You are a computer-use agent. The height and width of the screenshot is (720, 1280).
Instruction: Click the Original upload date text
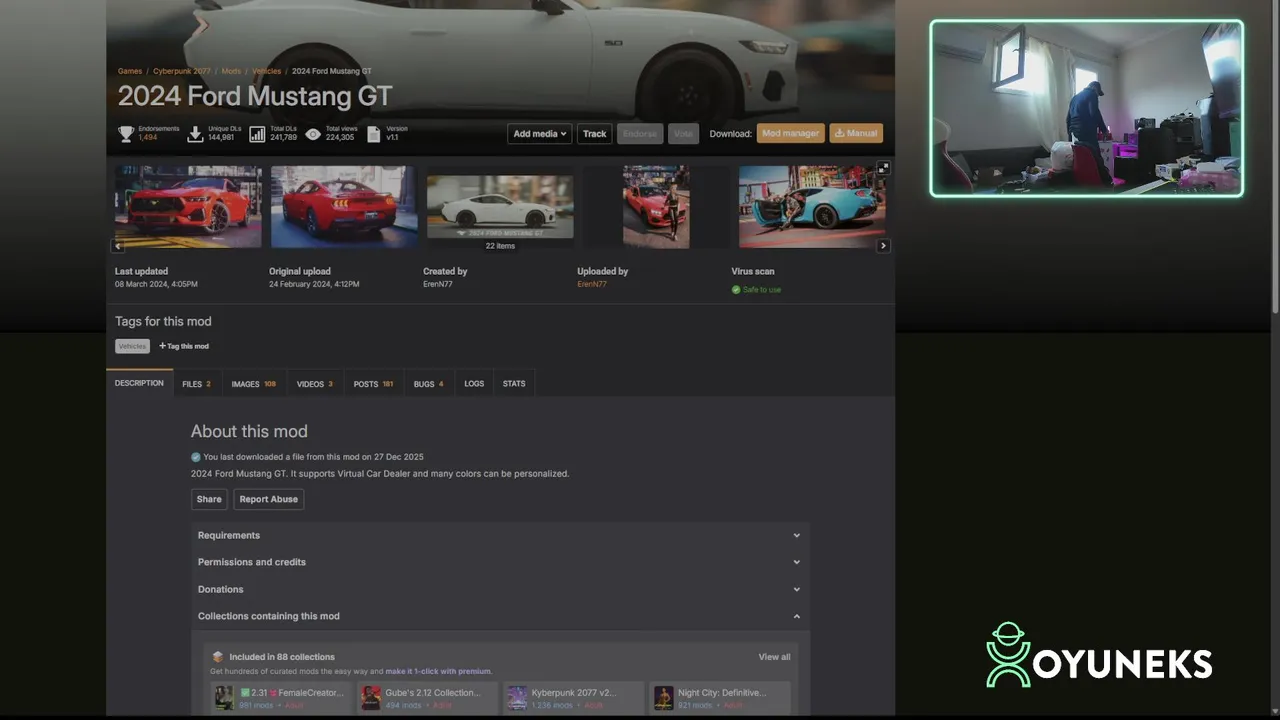[314, 284]
